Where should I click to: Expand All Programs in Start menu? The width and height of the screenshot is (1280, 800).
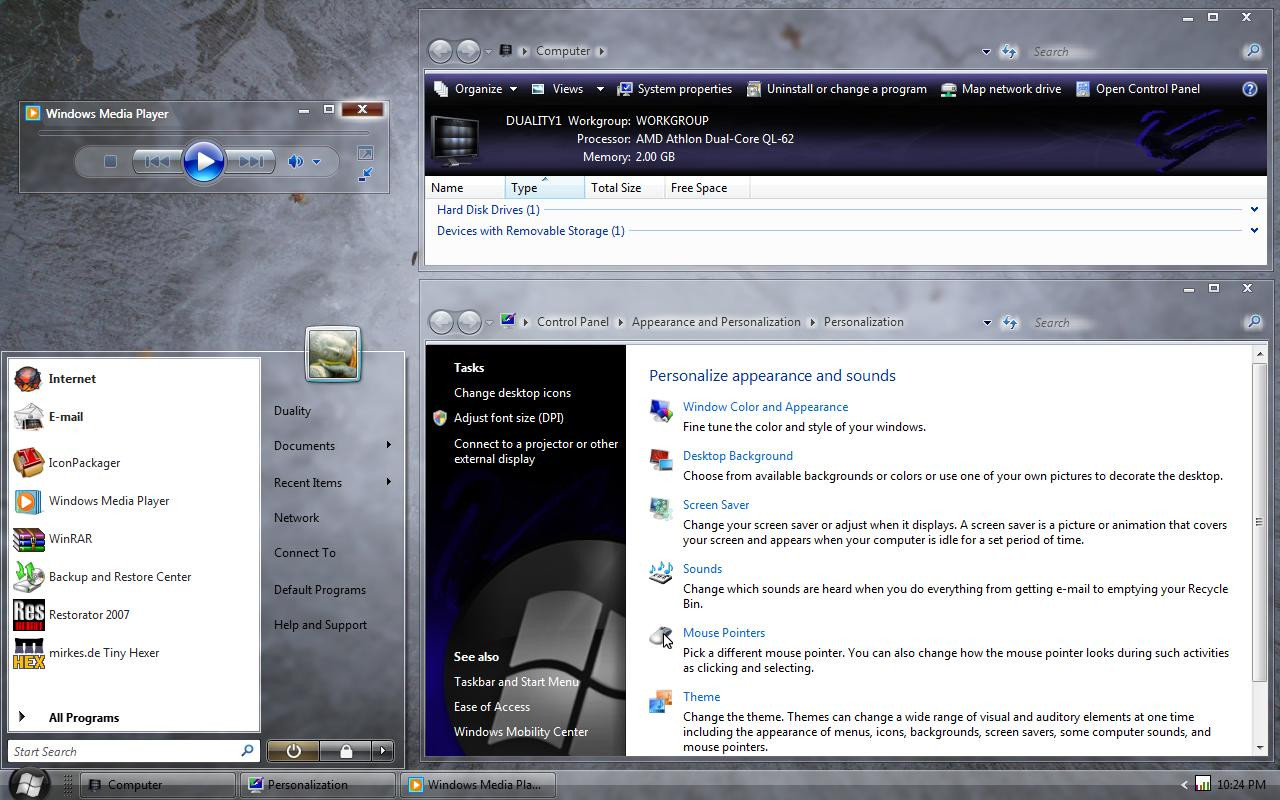pyautogui.click(x=134, y=718)
